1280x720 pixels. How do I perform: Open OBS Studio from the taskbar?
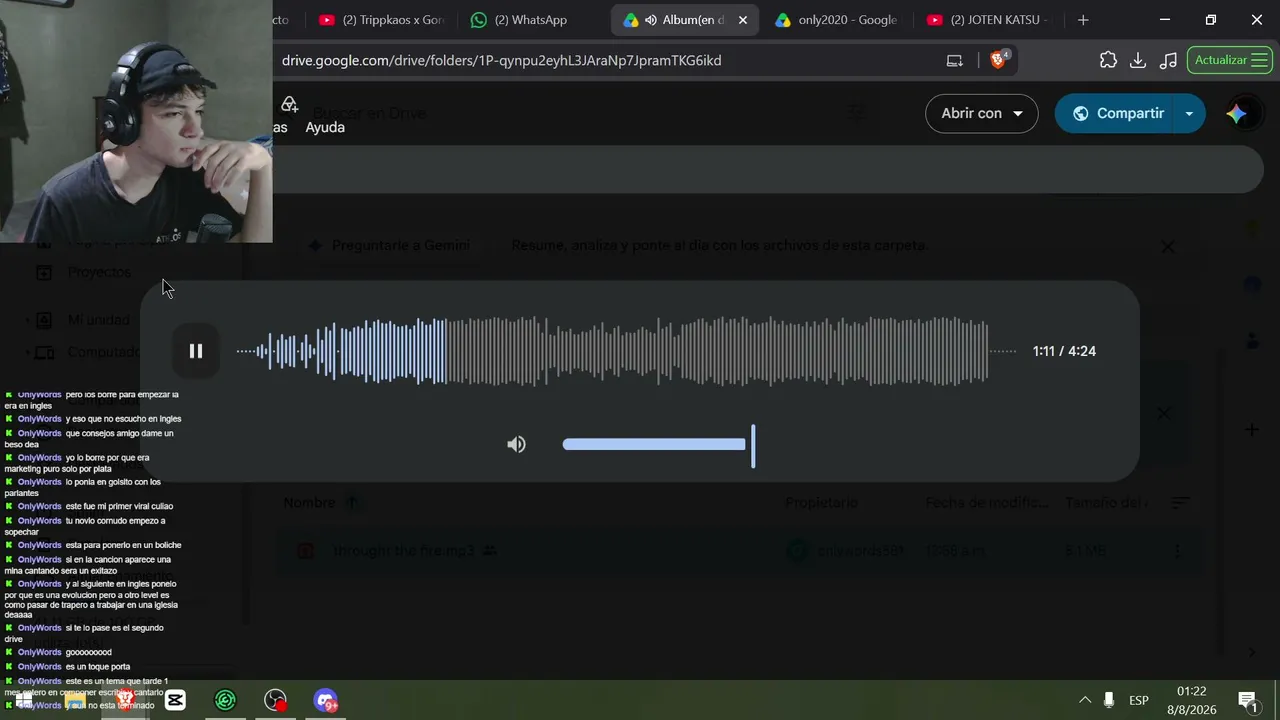click(x=275, y=700)
